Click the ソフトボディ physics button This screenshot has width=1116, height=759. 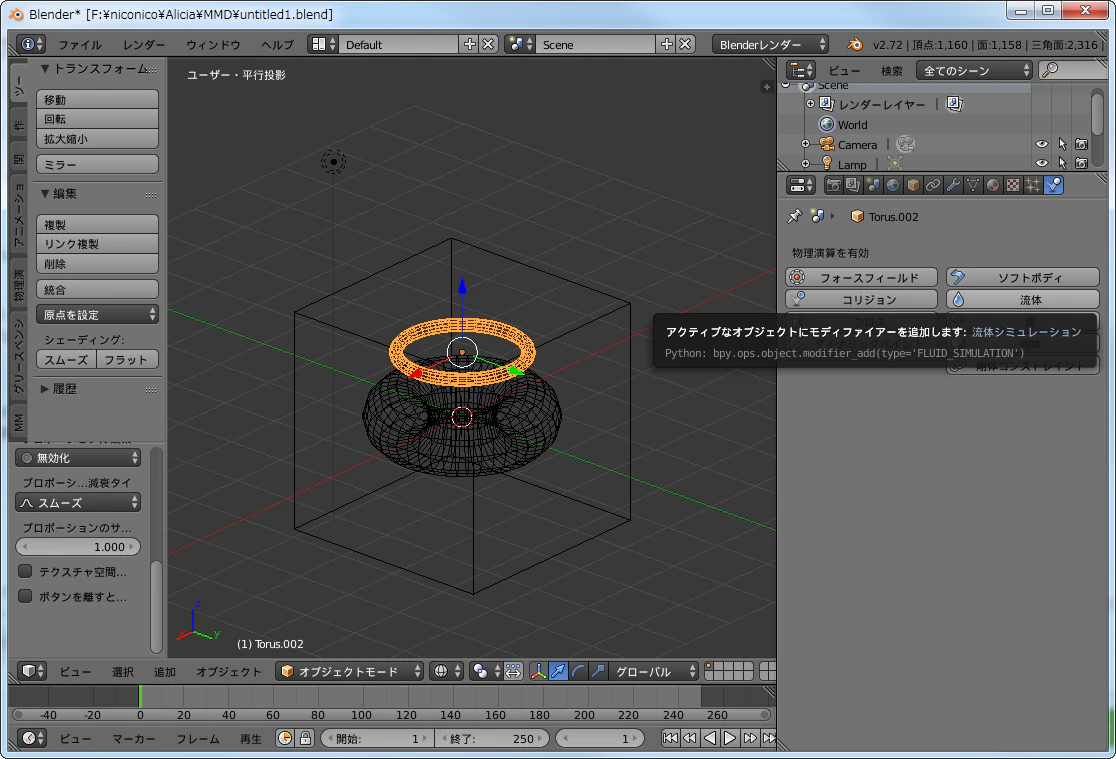pyautogui.click(x=1023, y=278)
